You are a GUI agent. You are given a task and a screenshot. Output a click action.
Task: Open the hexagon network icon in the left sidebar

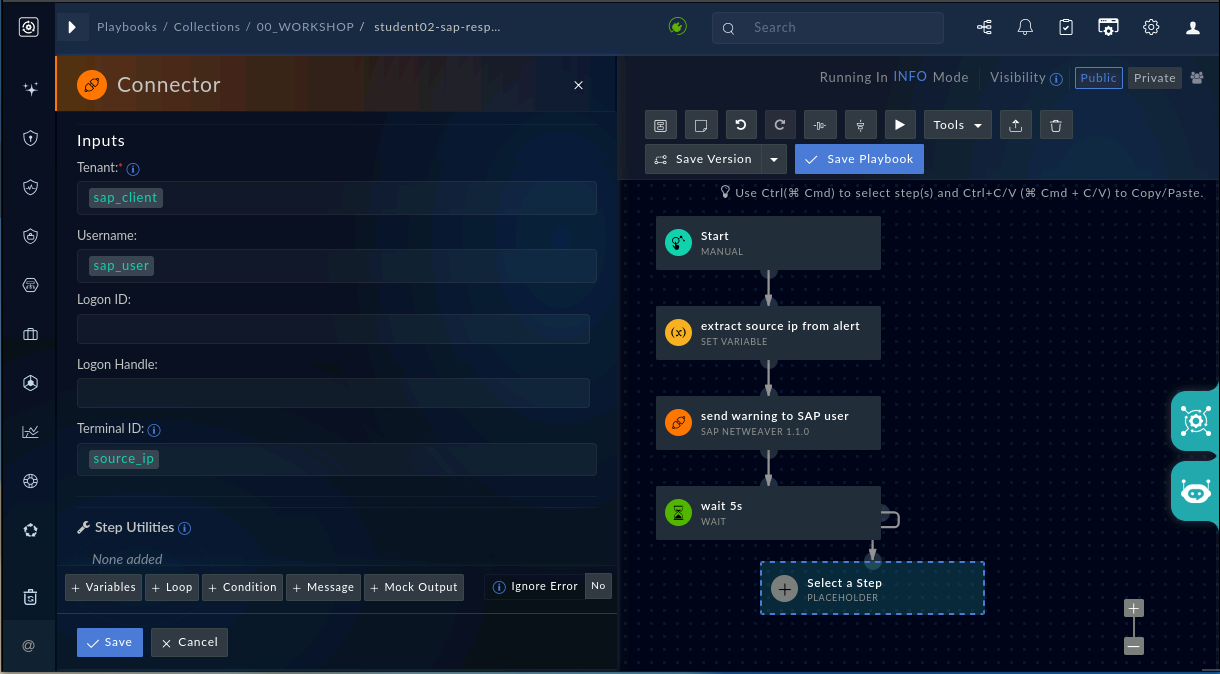pyautogui.click(x=31, y=383)
